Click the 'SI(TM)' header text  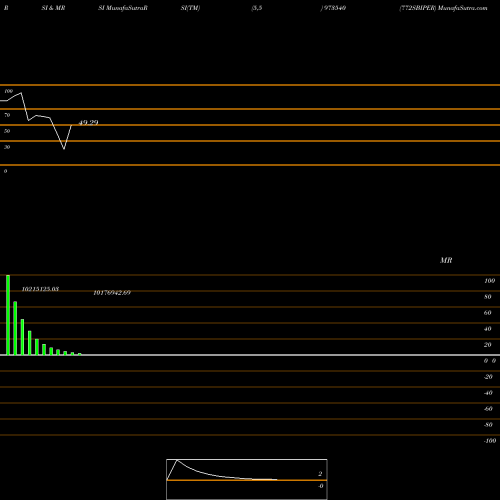(190, 8)
